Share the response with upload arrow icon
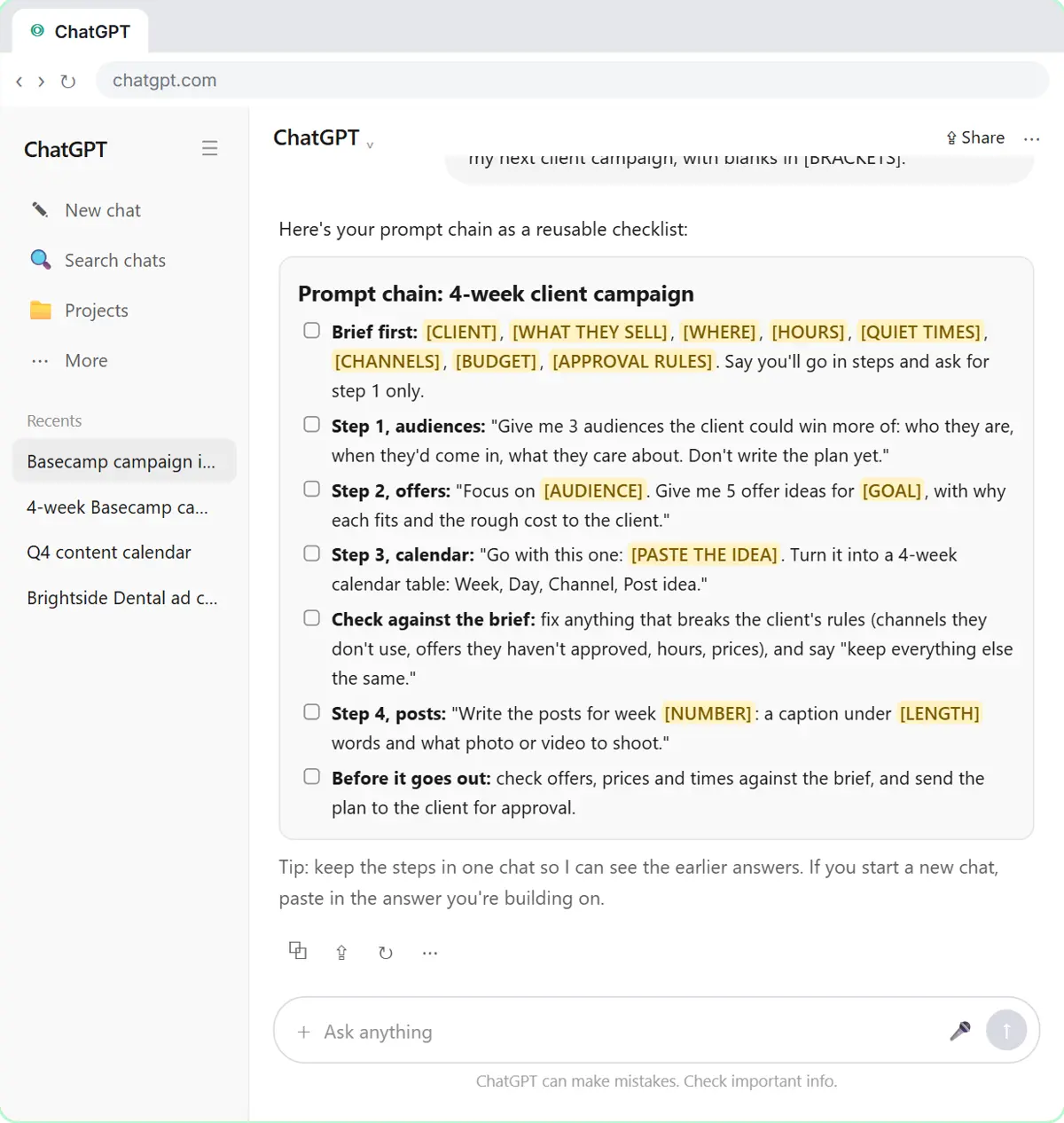The width and height of the screenshot is (1064, 1123). pos(341,952)
